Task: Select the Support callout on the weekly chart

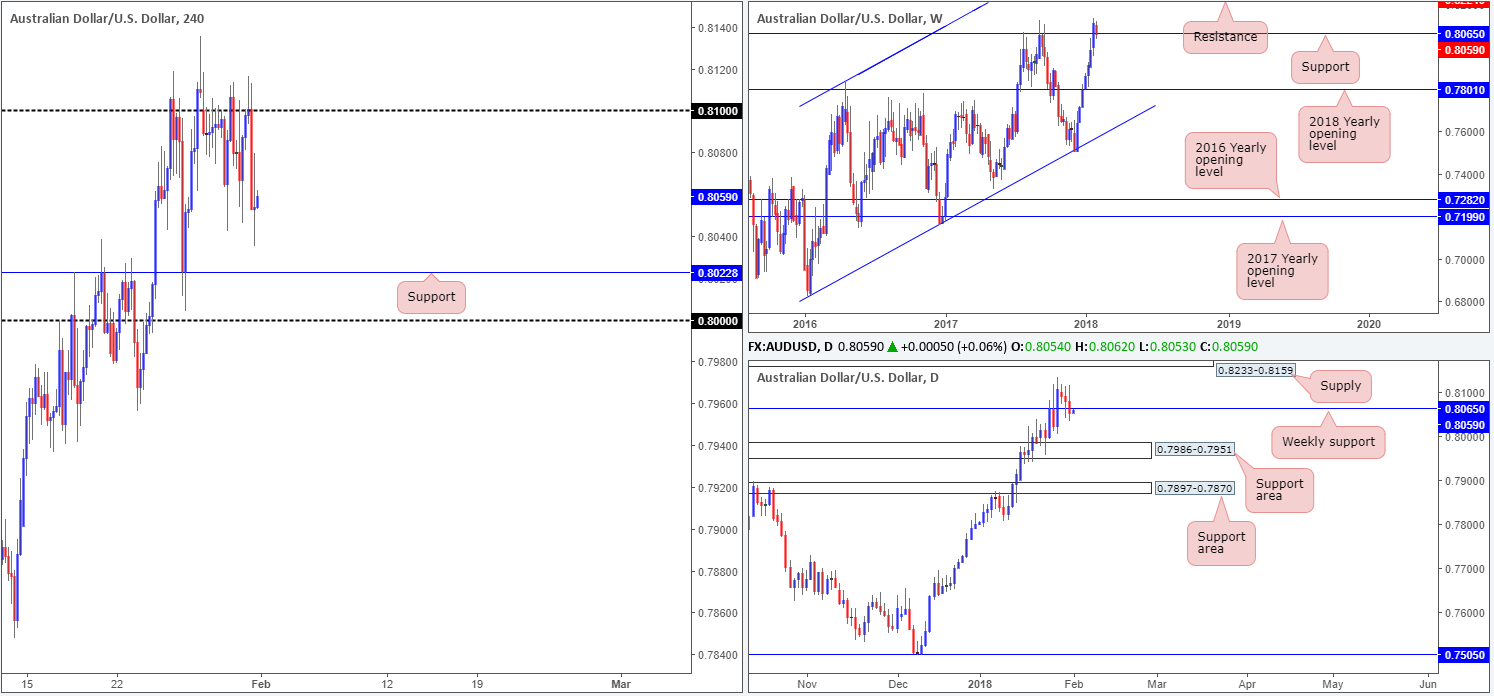Action: pyautogui.click(x=1325, y=68)
